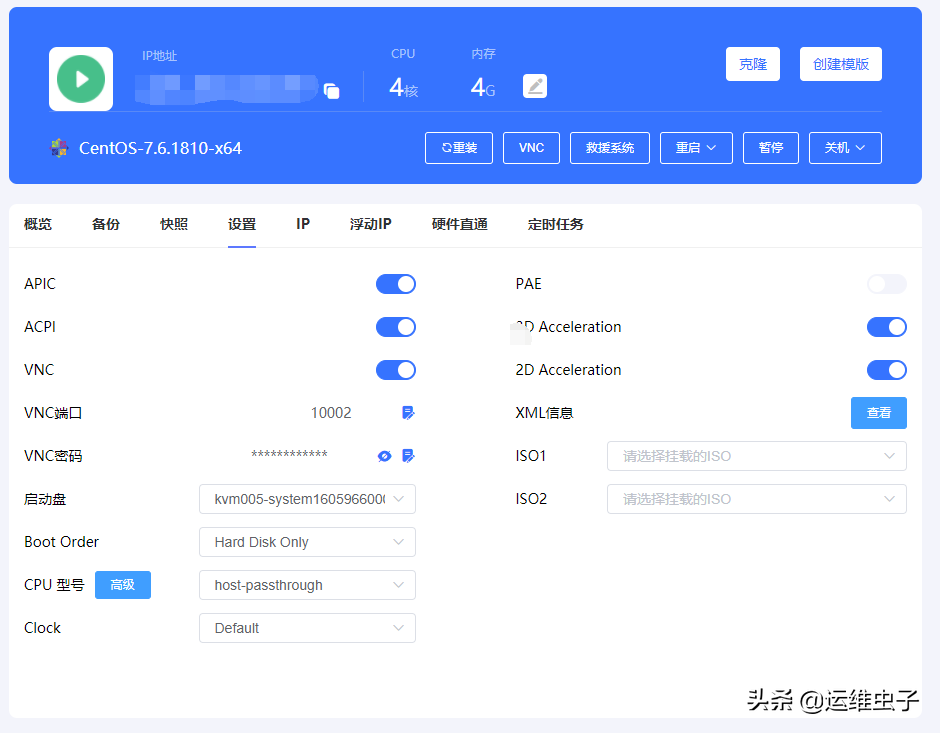
Task: Toggle the 暂停 pause control
Action: coord(770,147)
